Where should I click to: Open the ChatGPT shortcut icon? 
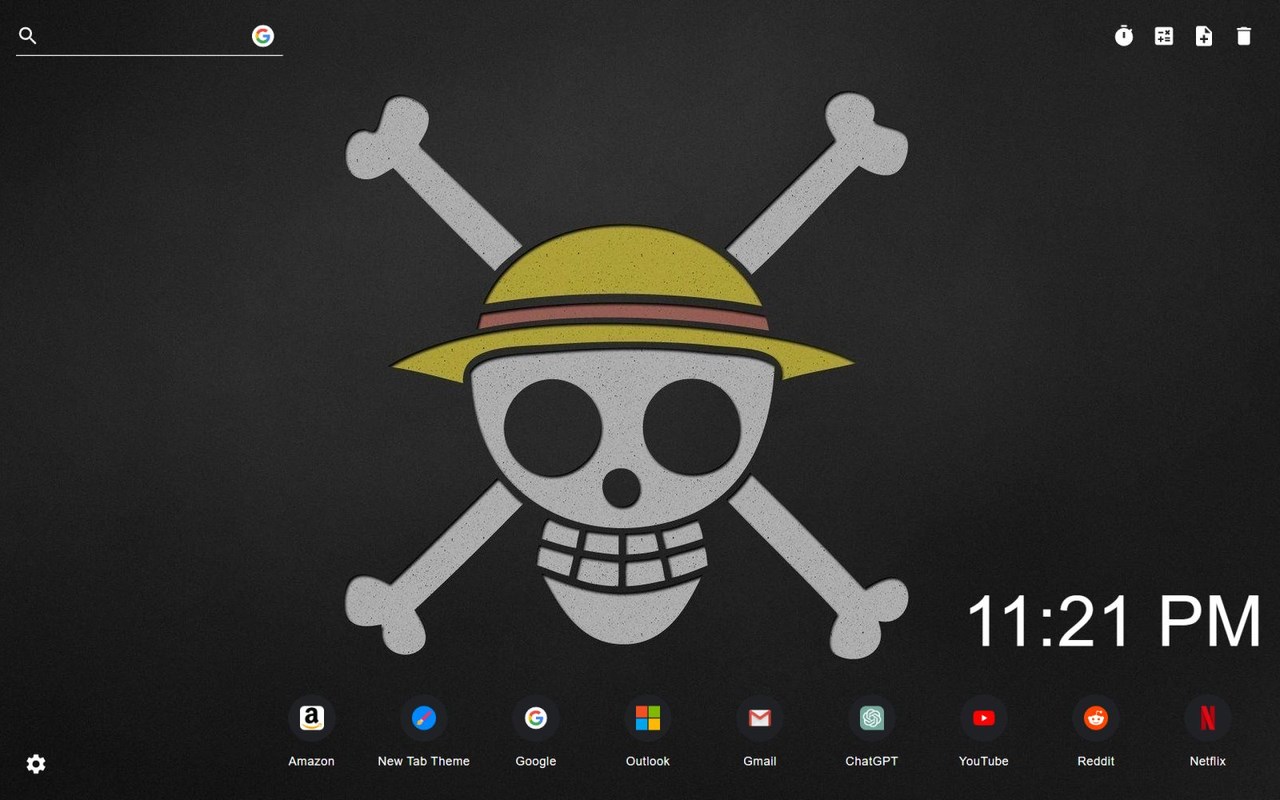(x=872, y=718)
